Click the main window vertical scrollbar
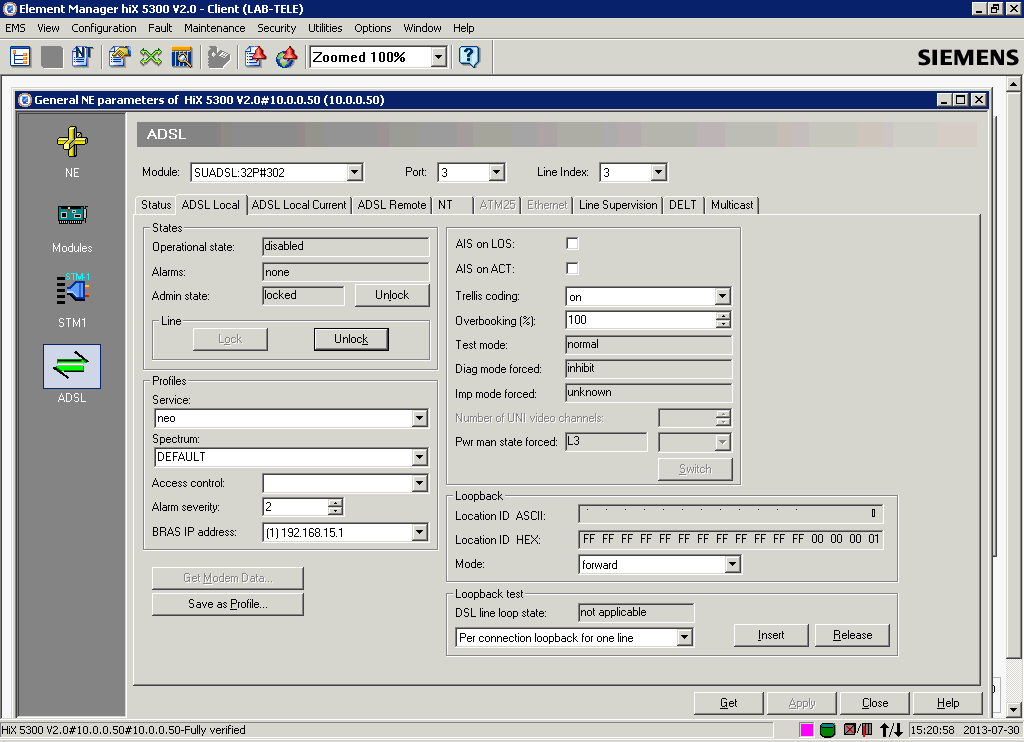Screen dimensions: 1024x742 1013,397
